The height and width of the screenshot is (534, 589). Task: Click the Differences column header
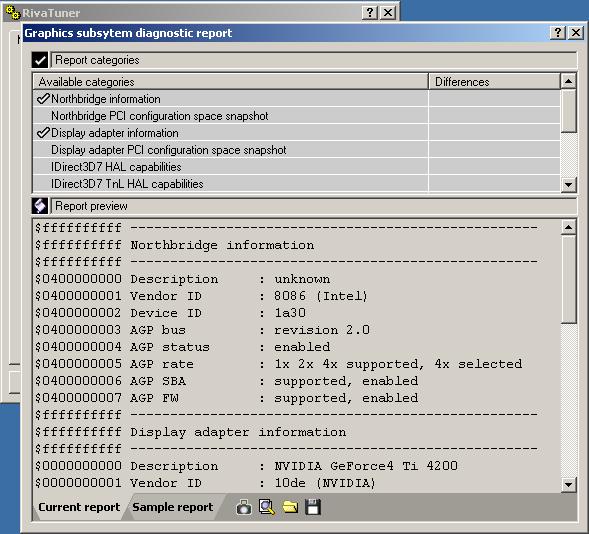tap(494, 81)
